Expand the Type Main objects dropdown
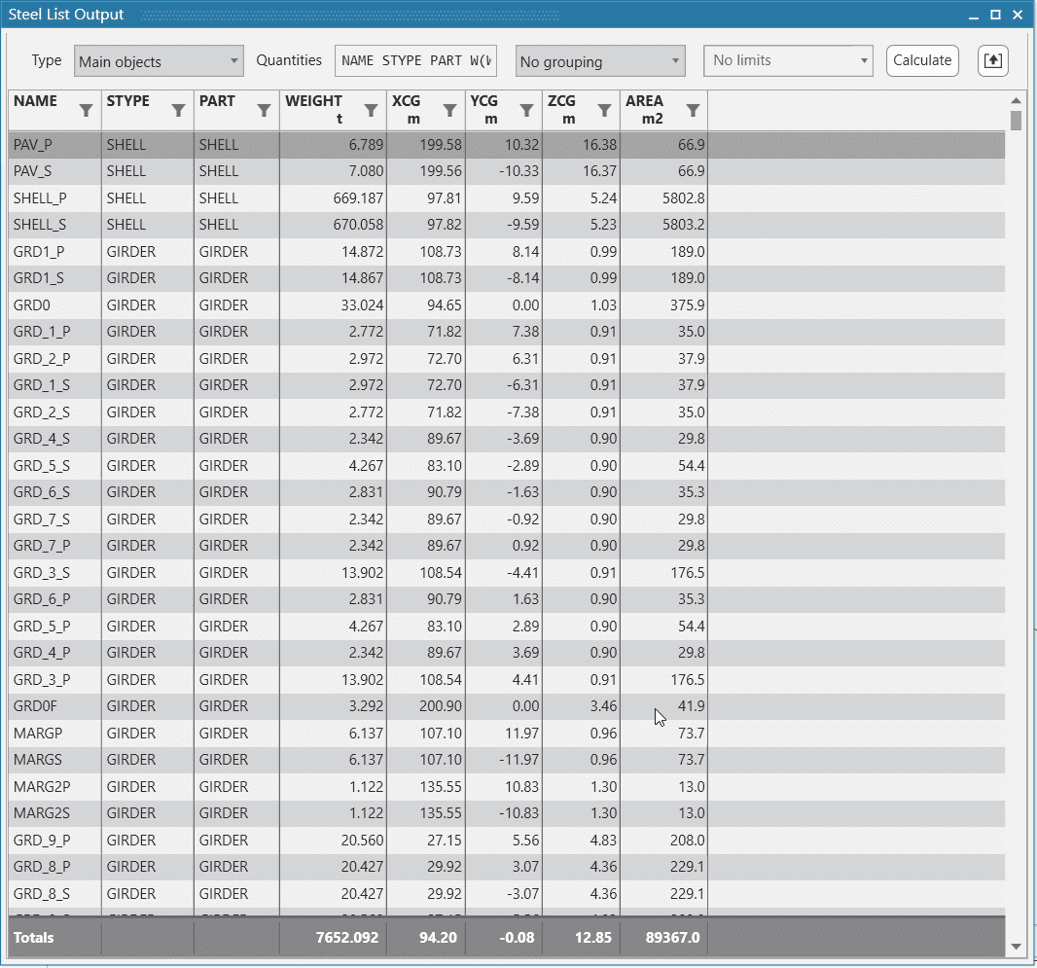Screen dimensions: 1037x968 (x=159, y=61)
